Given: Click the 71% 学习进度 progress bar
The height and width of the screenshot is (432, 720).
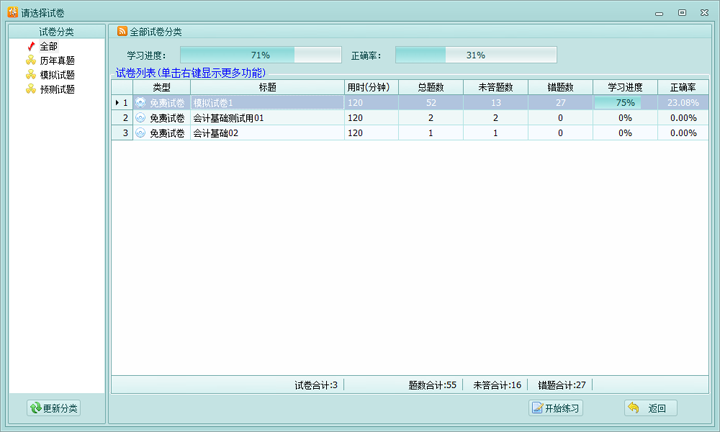Looking at the screenshot, I should click(x=260, y=55).
